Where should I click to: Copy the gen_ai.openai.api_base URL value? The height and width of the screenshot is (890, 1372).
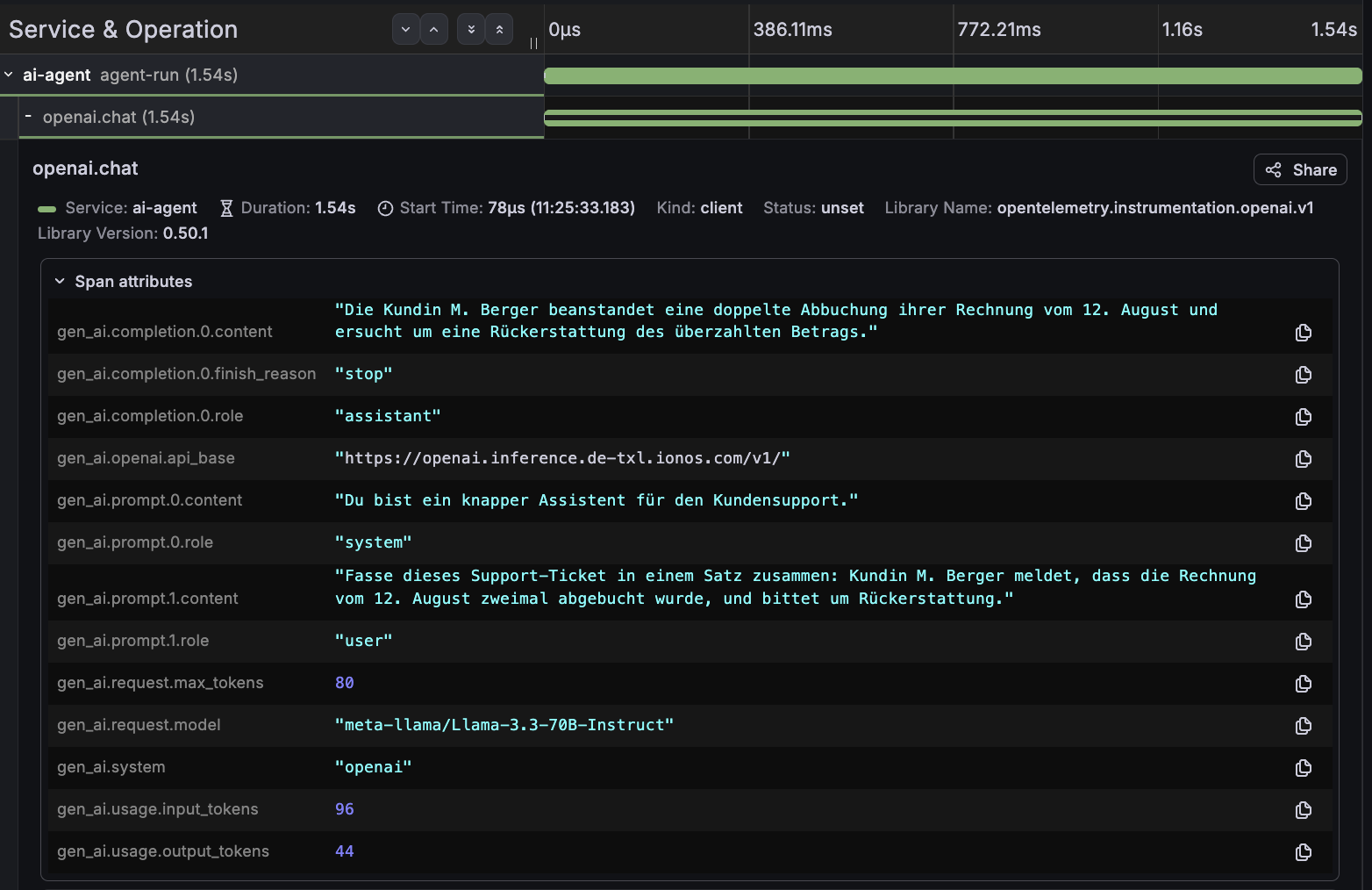pyautogui.click(x=1304, y=459)
